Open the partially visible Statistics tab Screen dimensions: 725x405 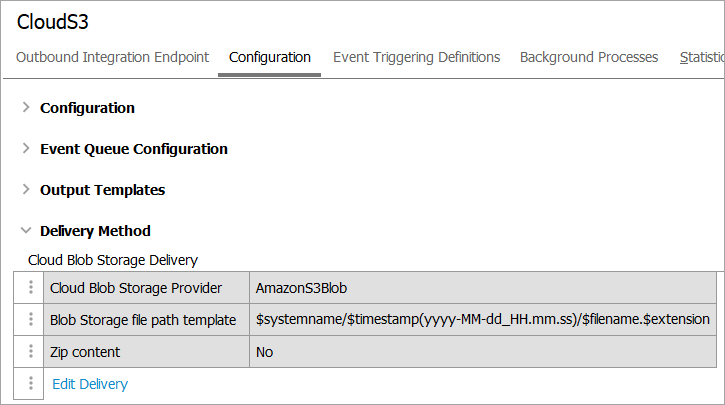tap(701, 57)
